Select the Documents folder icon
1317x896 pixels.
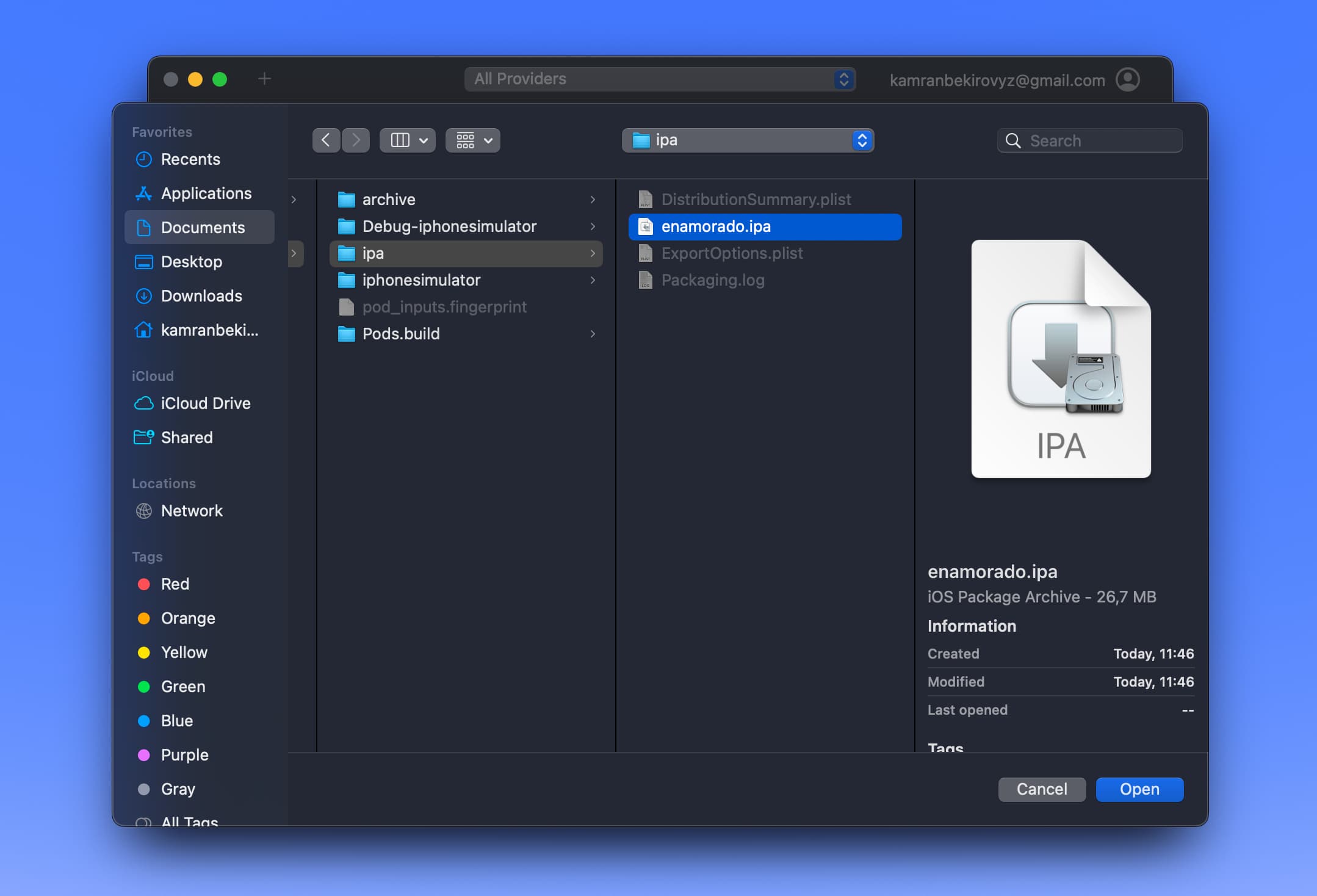[x=141, y=227]
